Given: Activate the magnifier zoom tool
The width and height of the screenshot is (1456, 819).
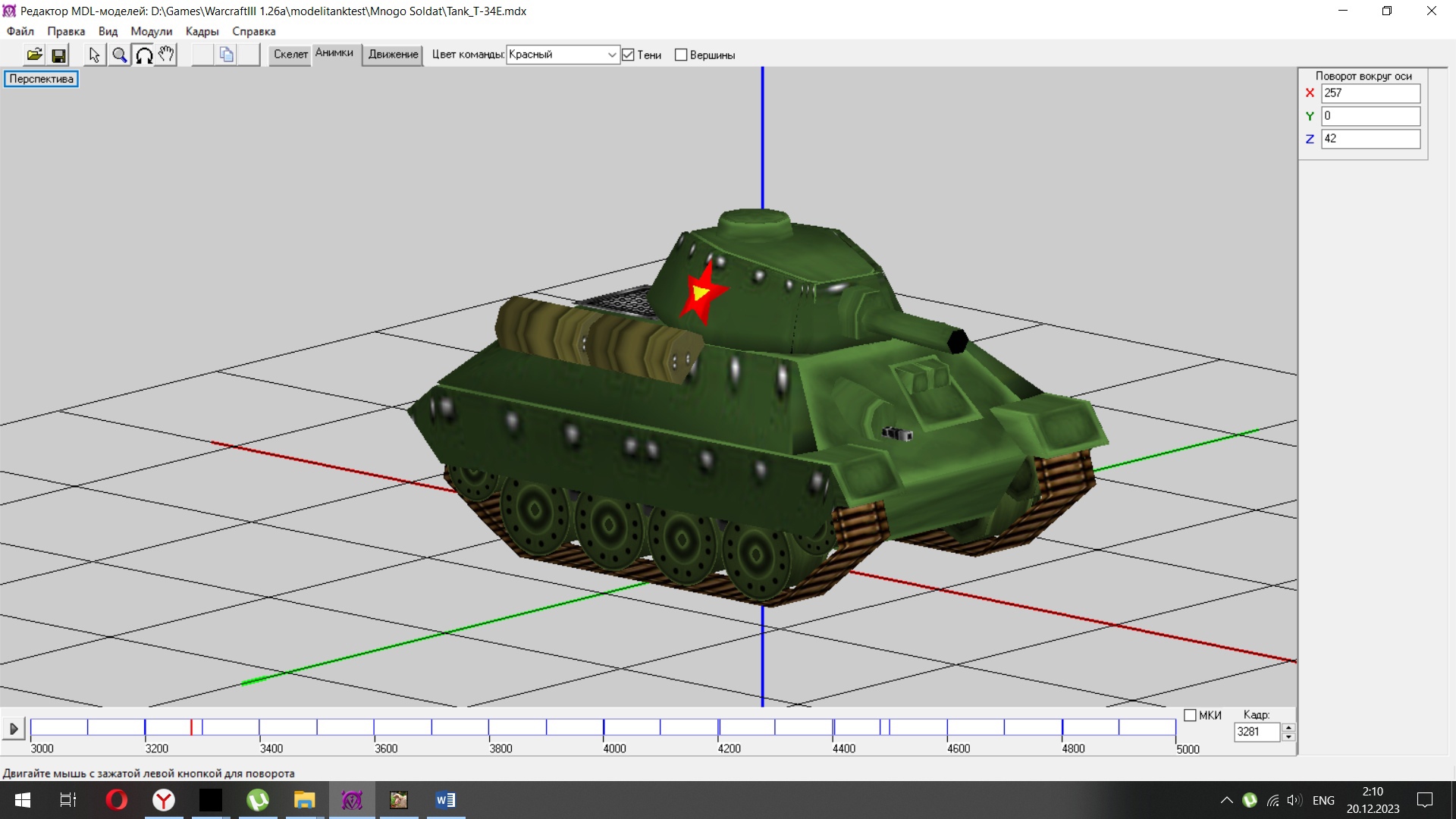Looking at the screenshot, I should point(119,55).
